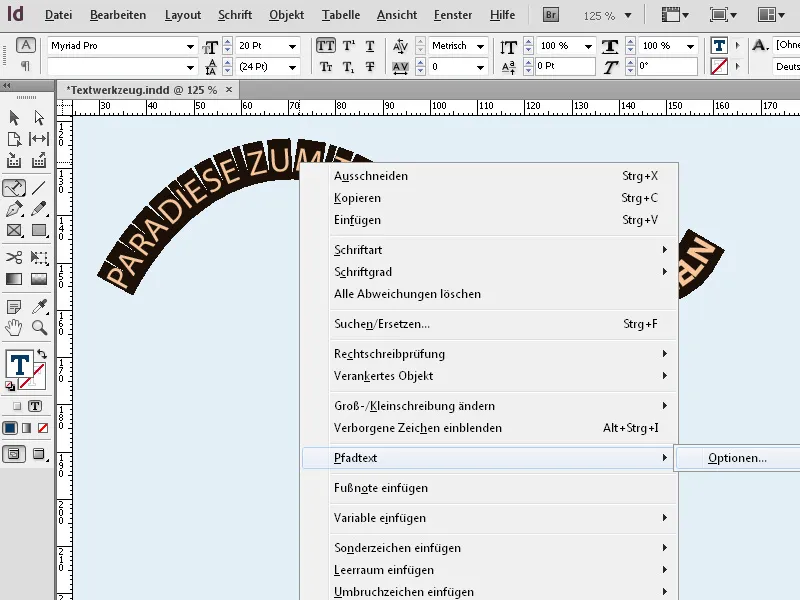Select the Gradient Swatch tool

14,279
